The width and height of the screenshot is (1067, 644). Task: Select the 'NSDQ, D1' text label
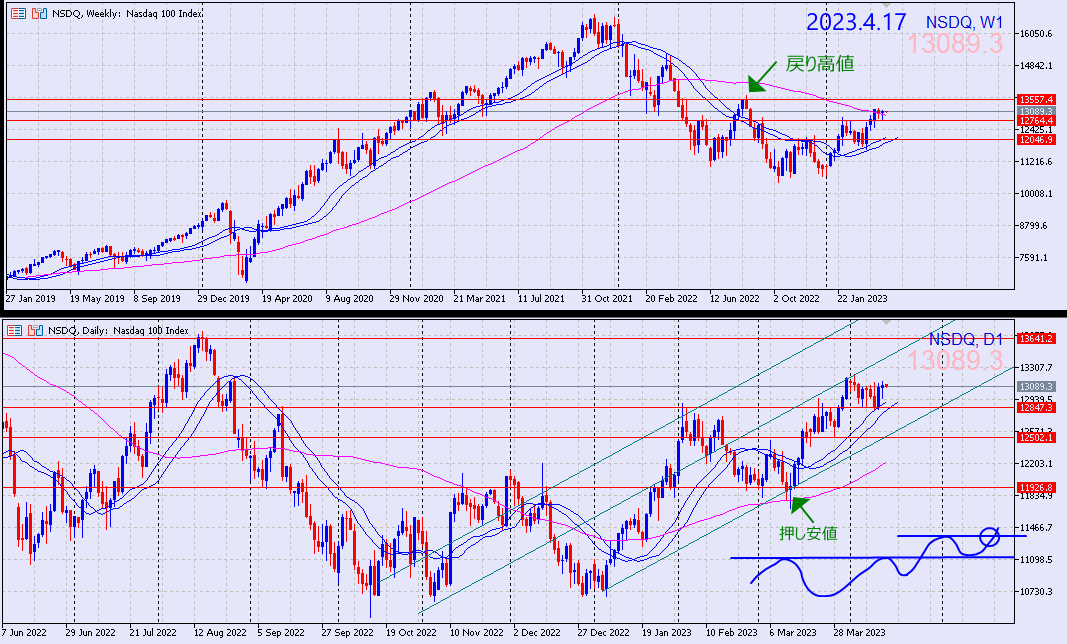tap(966, 339)
